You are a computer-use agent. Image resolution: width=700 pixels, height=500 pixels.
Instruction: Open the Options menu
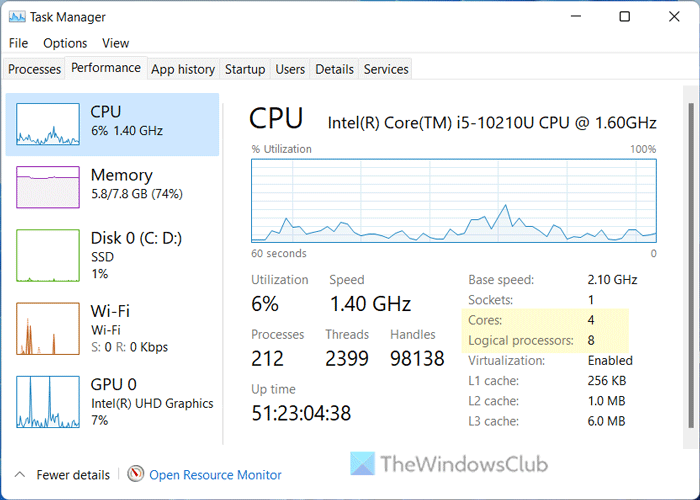tap(65, 43)
